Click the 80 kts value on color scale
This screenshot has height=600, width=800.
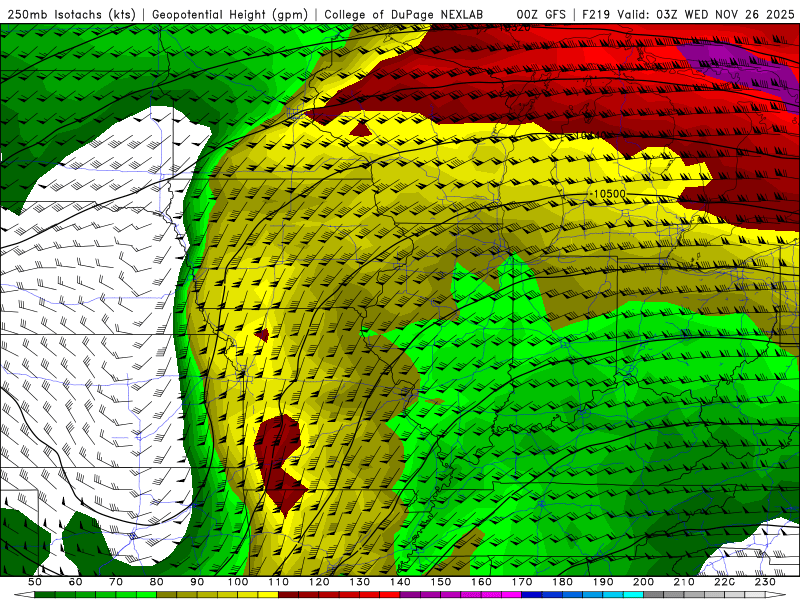click(x=156, y=582)
